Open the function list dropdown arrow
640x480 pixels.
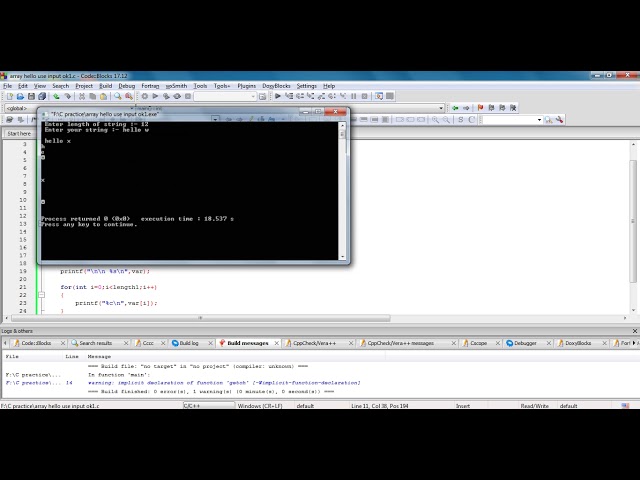coord(441,108)
